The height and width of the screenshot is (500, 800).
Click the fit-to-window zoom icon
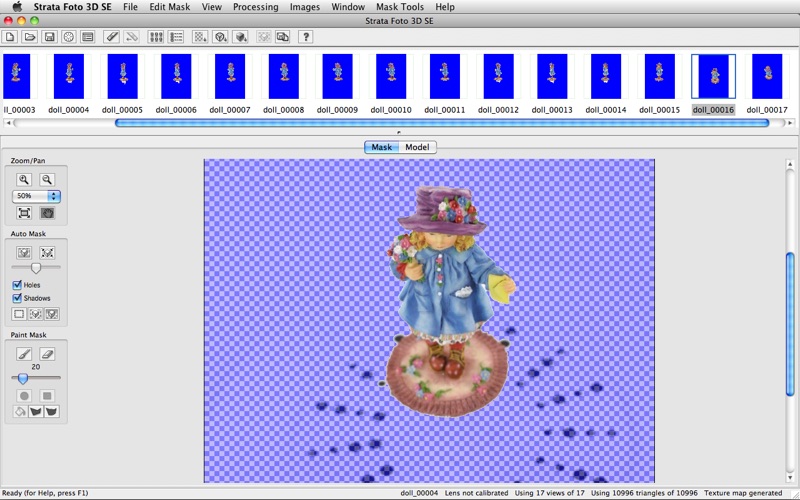tap(24, 213)
